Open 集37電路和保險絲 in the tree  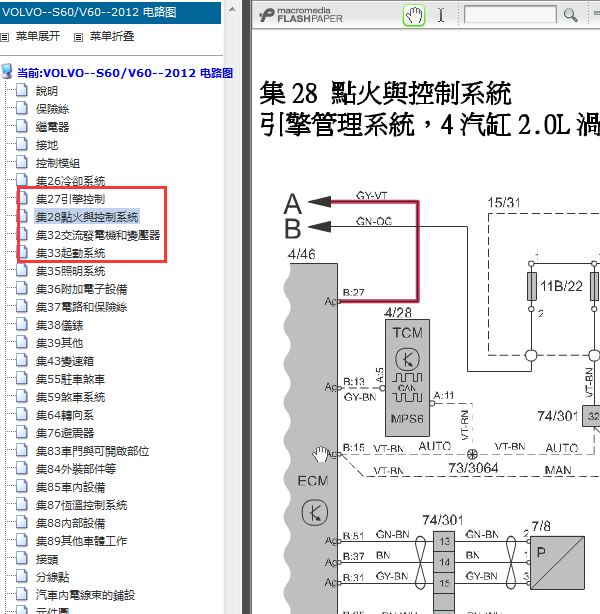81,307
